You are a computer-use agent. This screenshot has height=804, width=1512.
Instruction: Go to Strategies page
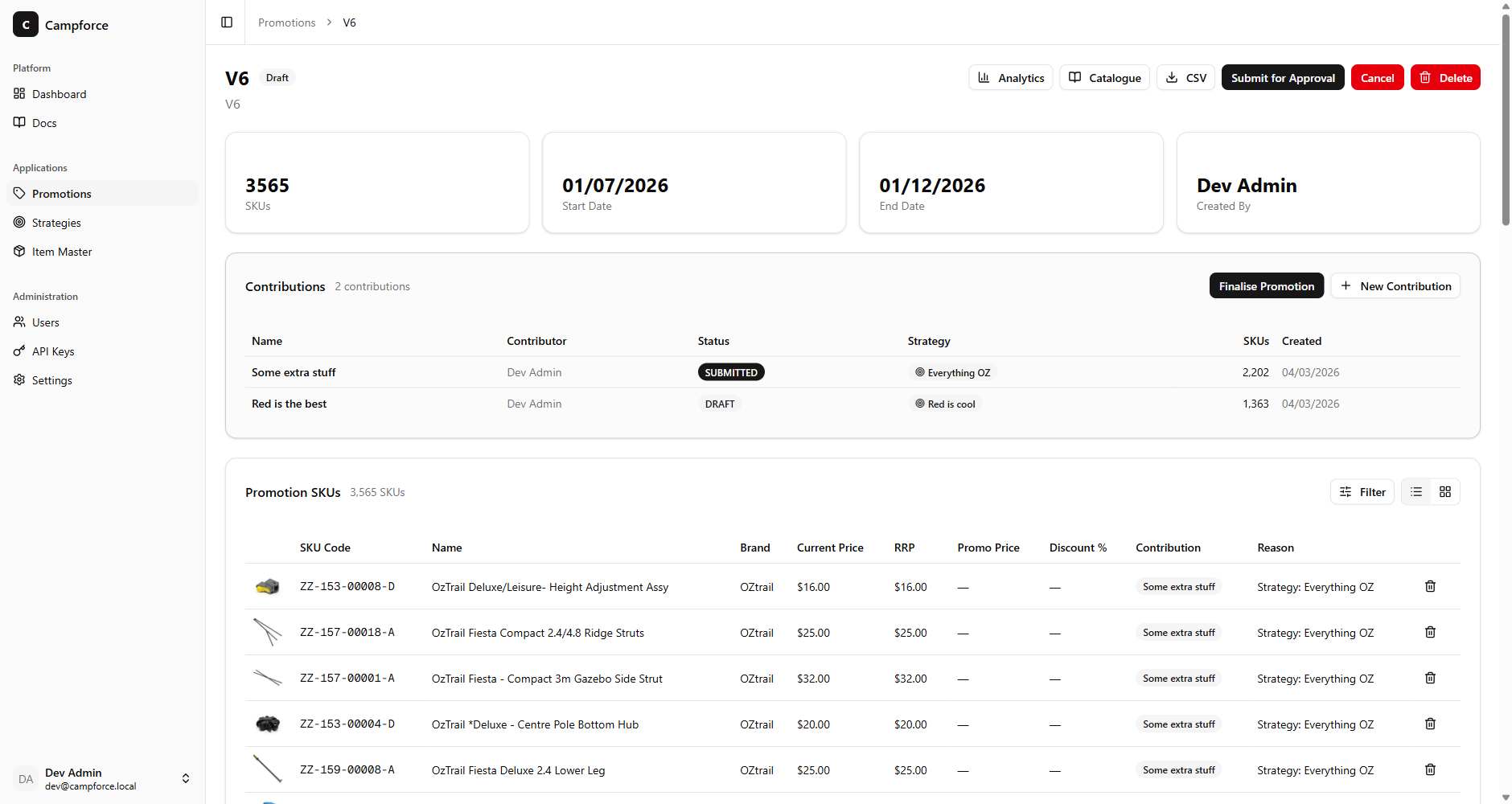[x=103, y=223]
